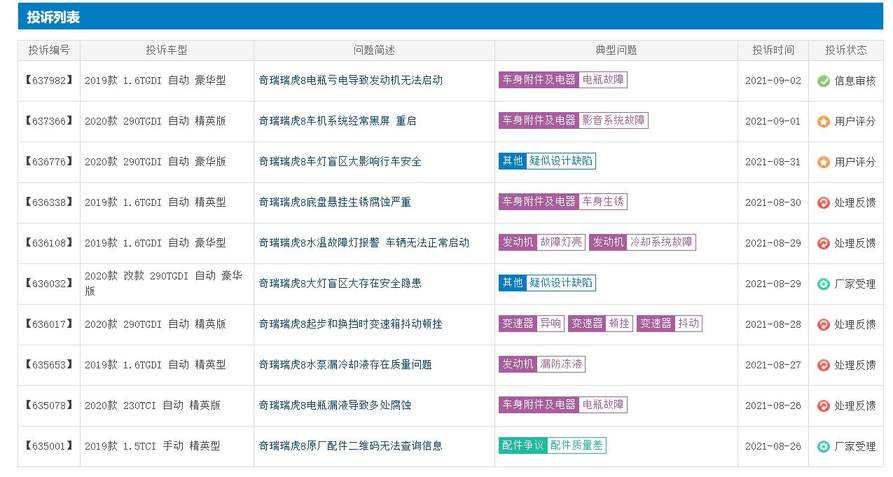Screen dimensions: 893x477
Task: Open complaint about 水泵漏冷却液存在质量问题
Action: [x=345, y=364]
